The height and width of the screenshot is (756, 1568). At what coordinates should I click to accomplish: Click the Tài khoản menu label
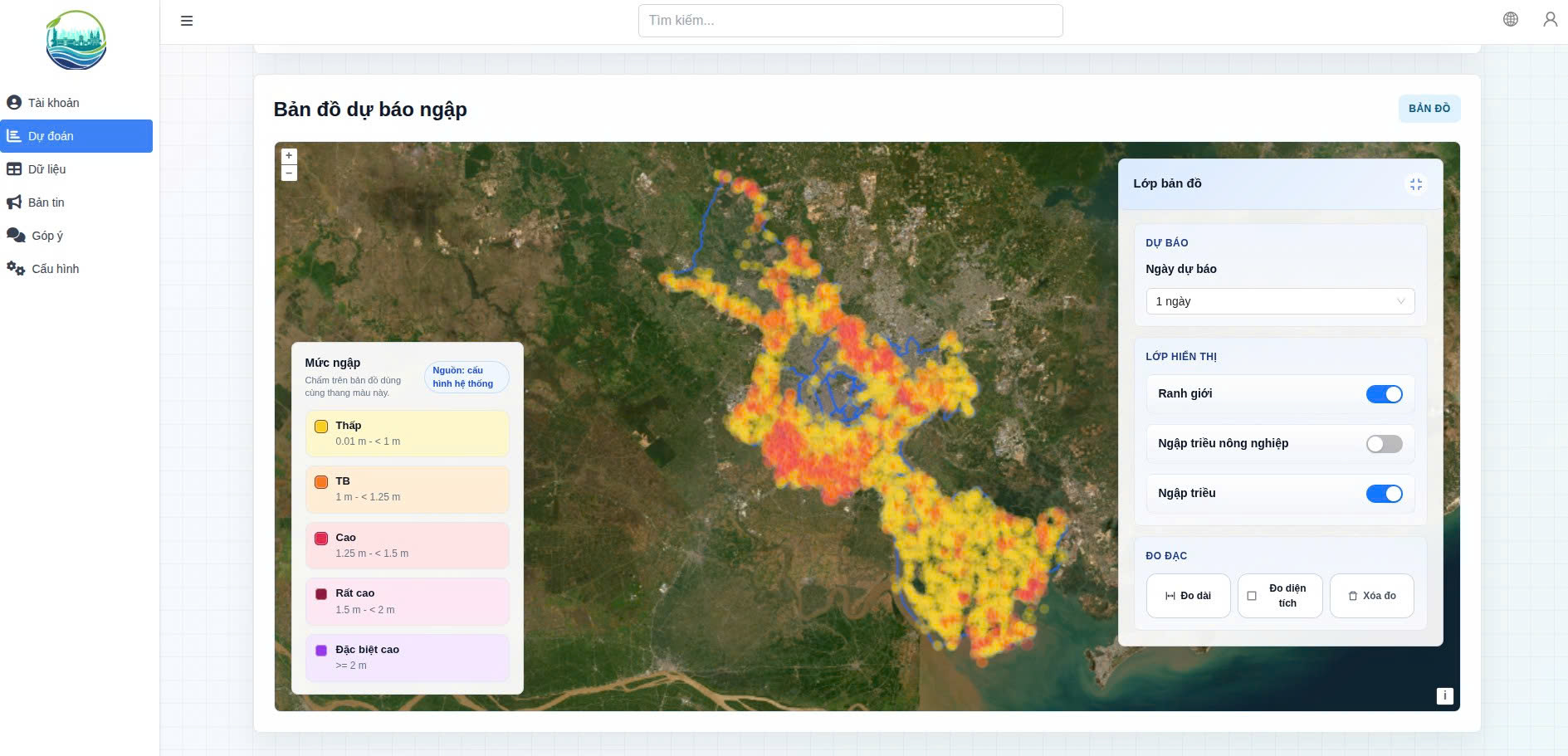[x=54, y=103]
